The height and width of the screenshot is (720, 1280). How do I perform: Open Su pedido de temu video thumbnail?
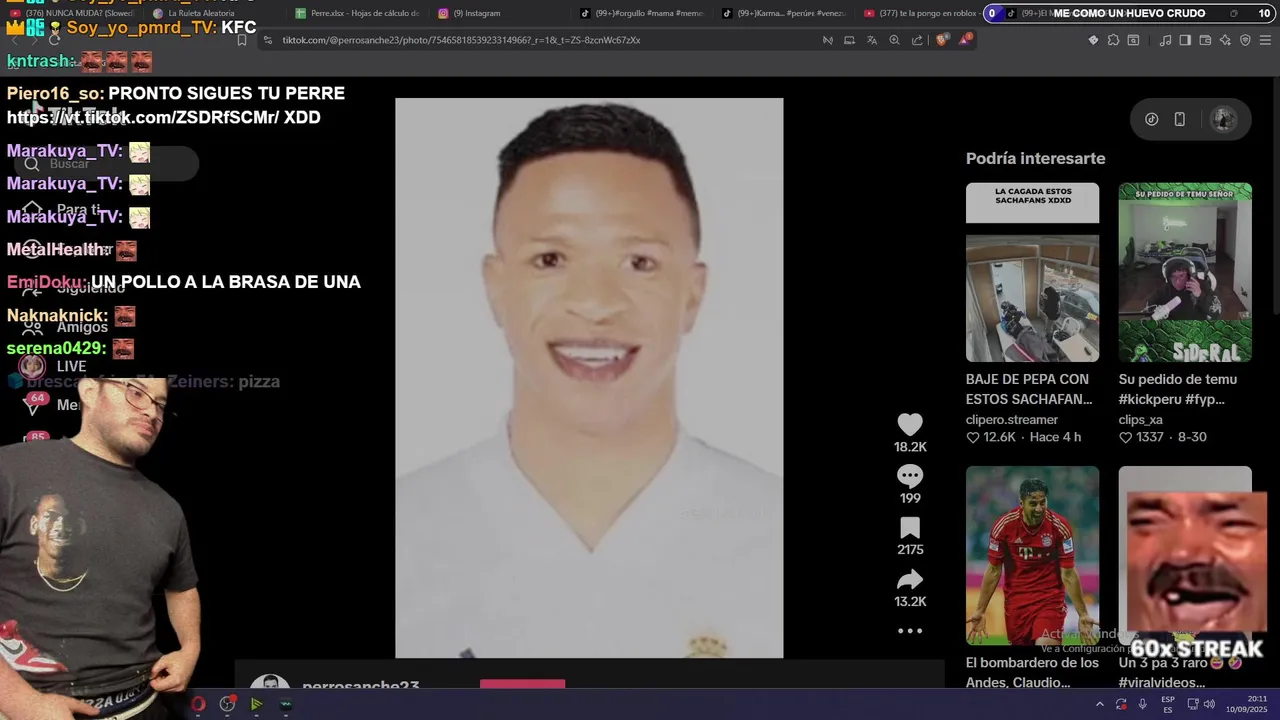(x=1185, y=272)
